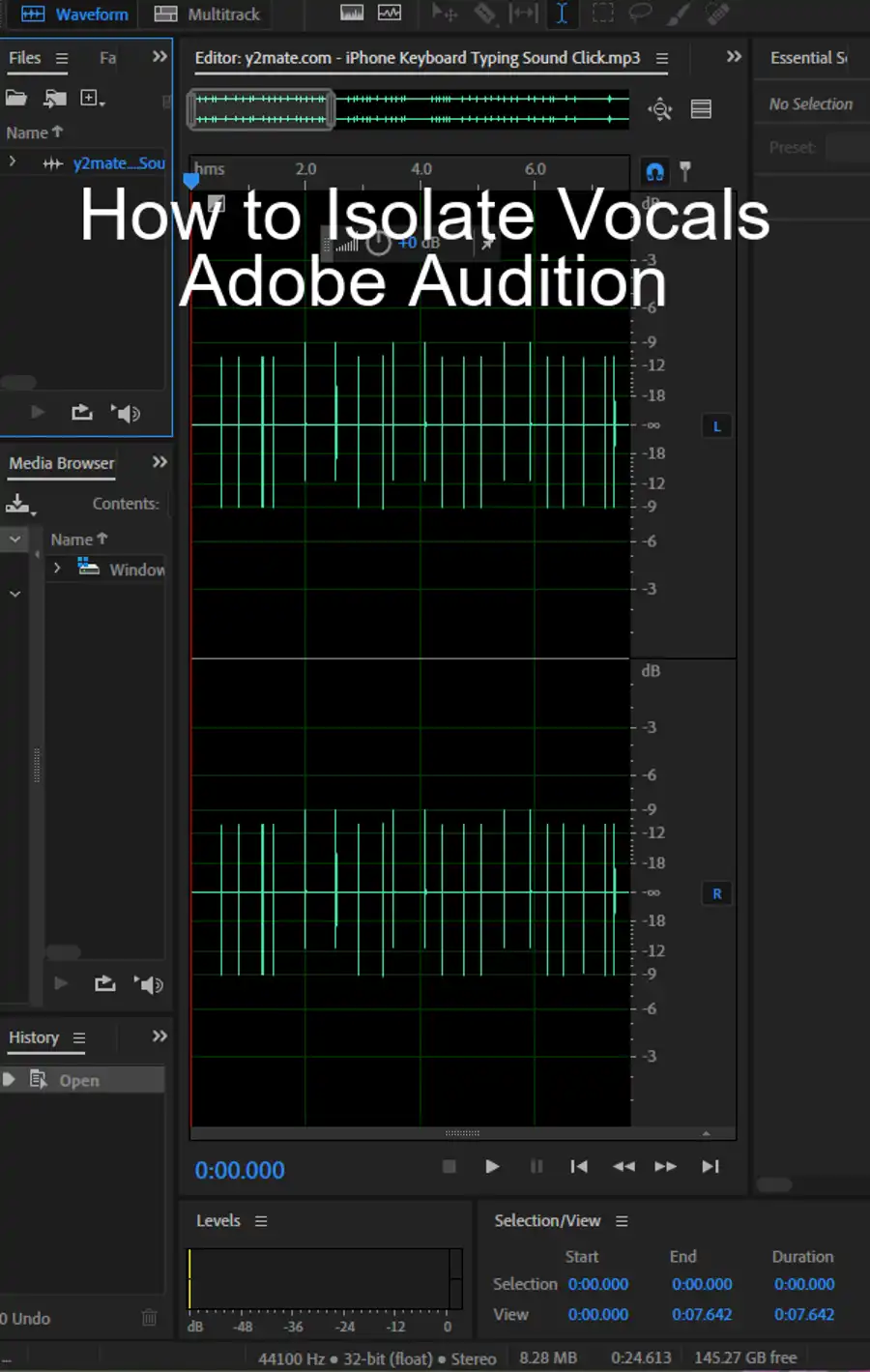The height and width of the screenshot is (1372, 870).
Task: Select the Marquee Selection tool
Action: (602, 13)
